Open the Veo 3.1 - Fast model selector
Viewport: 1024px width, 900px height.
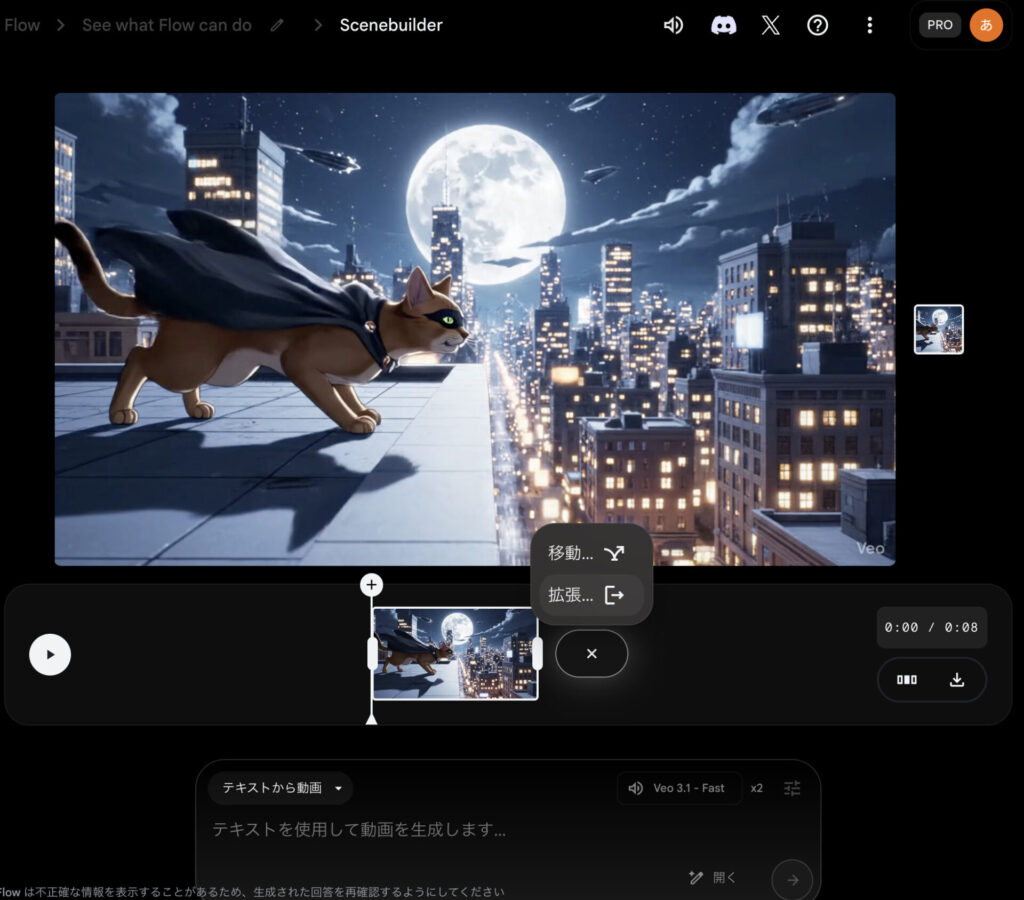pos(679,788)
